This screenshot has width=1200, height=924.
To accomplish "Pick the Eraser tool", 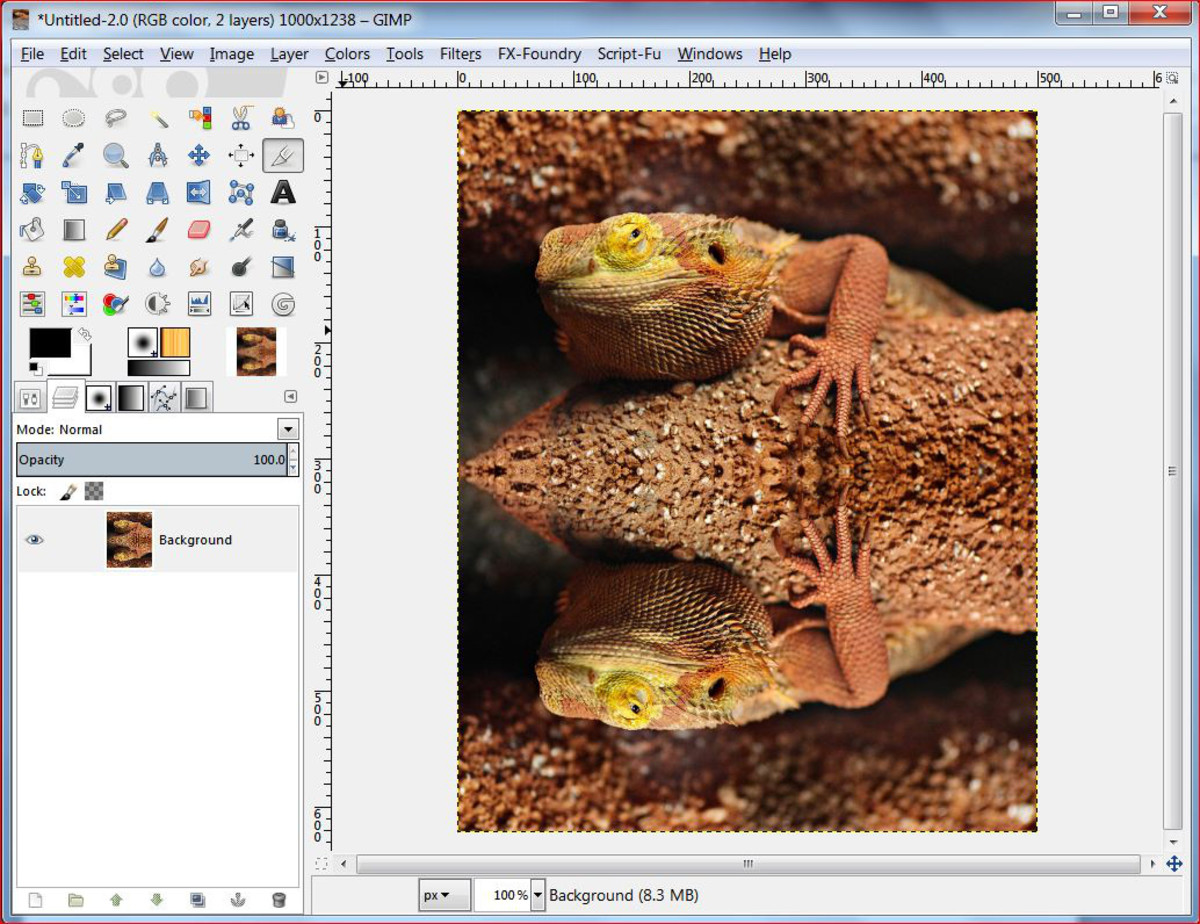I will coord(197,229).
